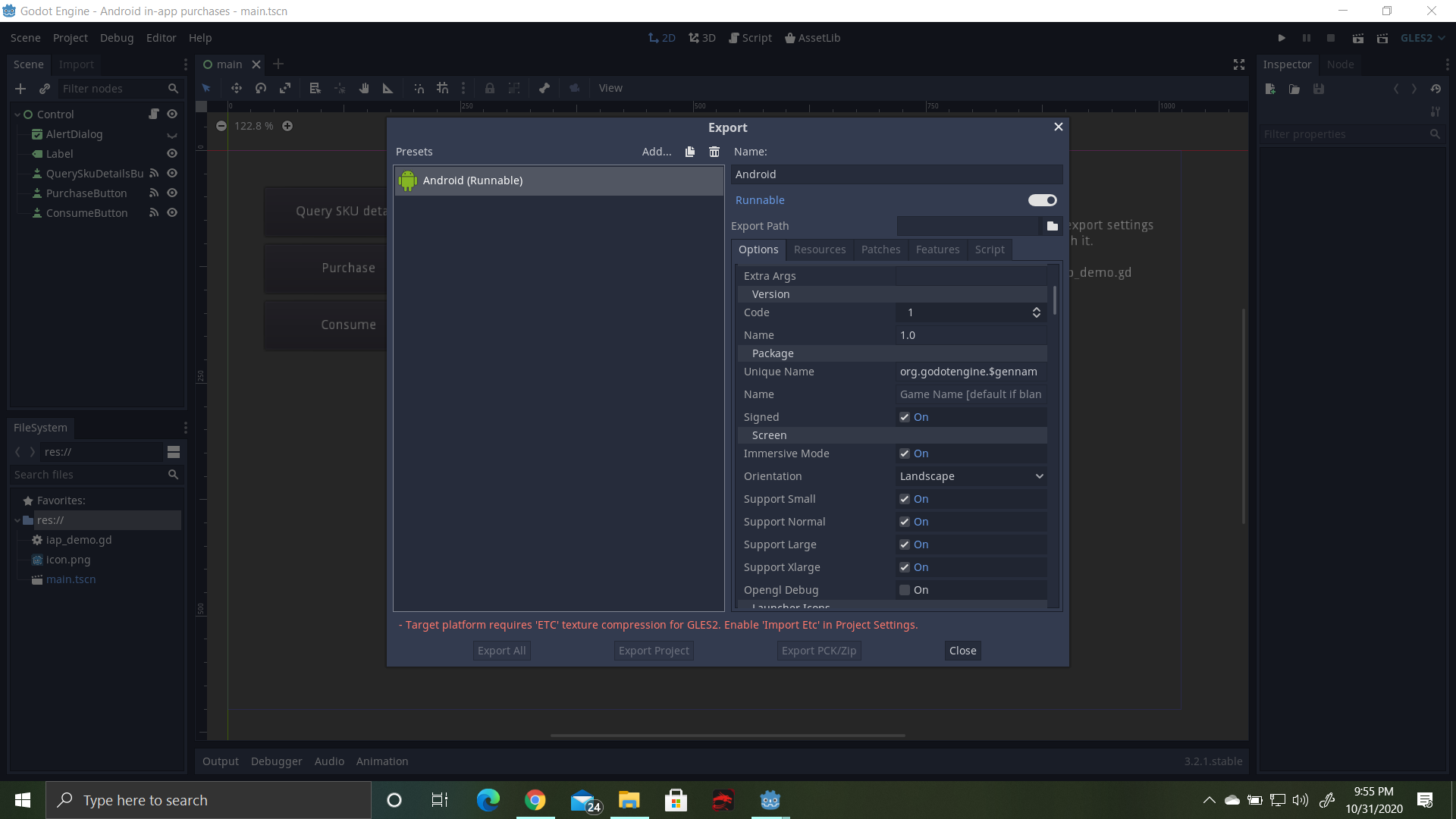Toggle distraction-free mode icon
This screenshot has height=819, width=1456.
pos(1239,64)
